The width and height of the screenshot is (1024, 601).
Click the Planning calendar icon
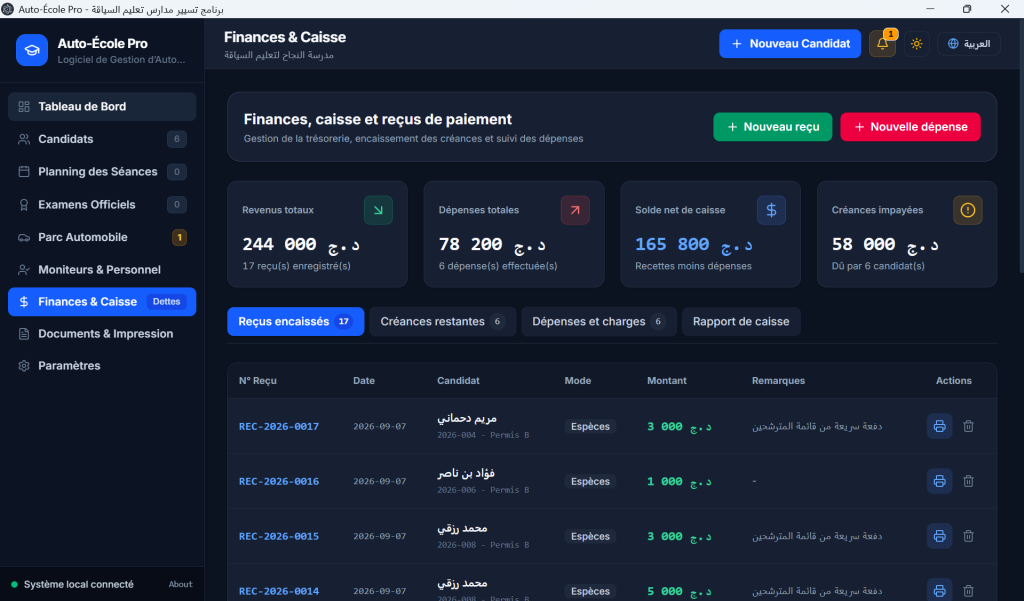click(24, 172)
